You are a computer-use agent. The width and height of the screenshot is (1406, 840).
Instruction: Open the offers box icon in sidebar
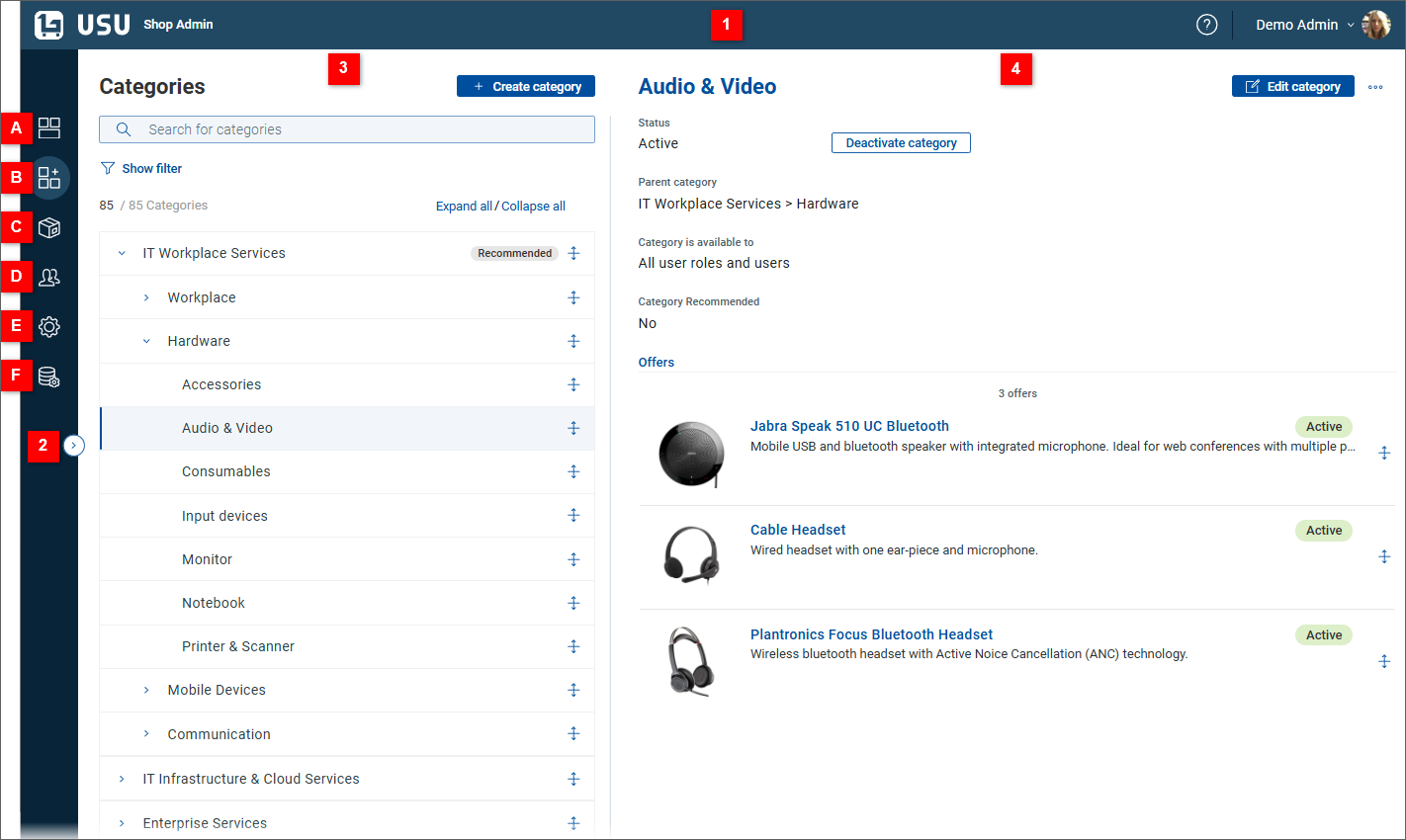pos(48,227)
